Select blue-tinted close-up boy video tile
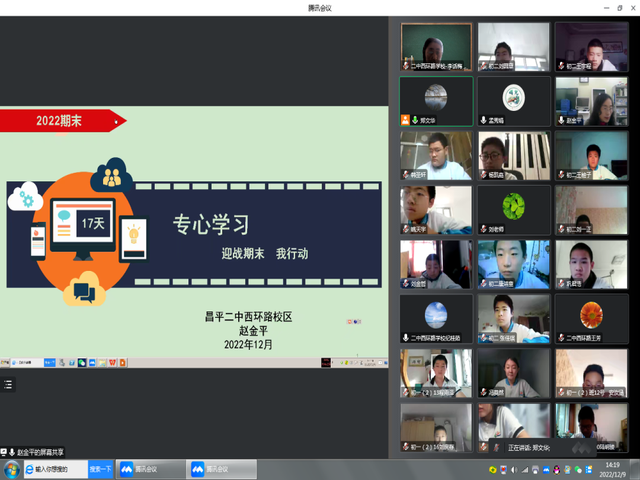The image size is (640, 480). tap(514, 264)
